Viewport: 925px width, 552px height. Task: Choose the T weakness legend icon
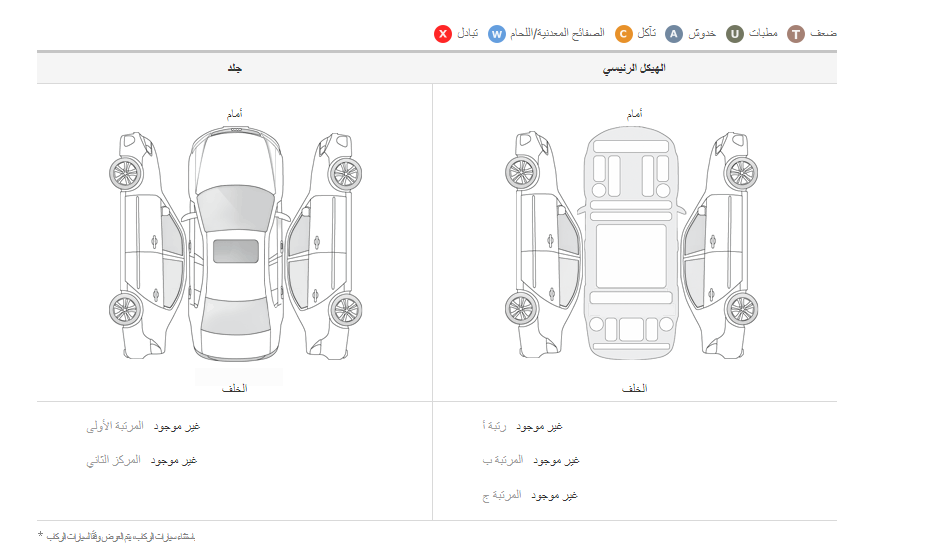(x=796, y=34)
